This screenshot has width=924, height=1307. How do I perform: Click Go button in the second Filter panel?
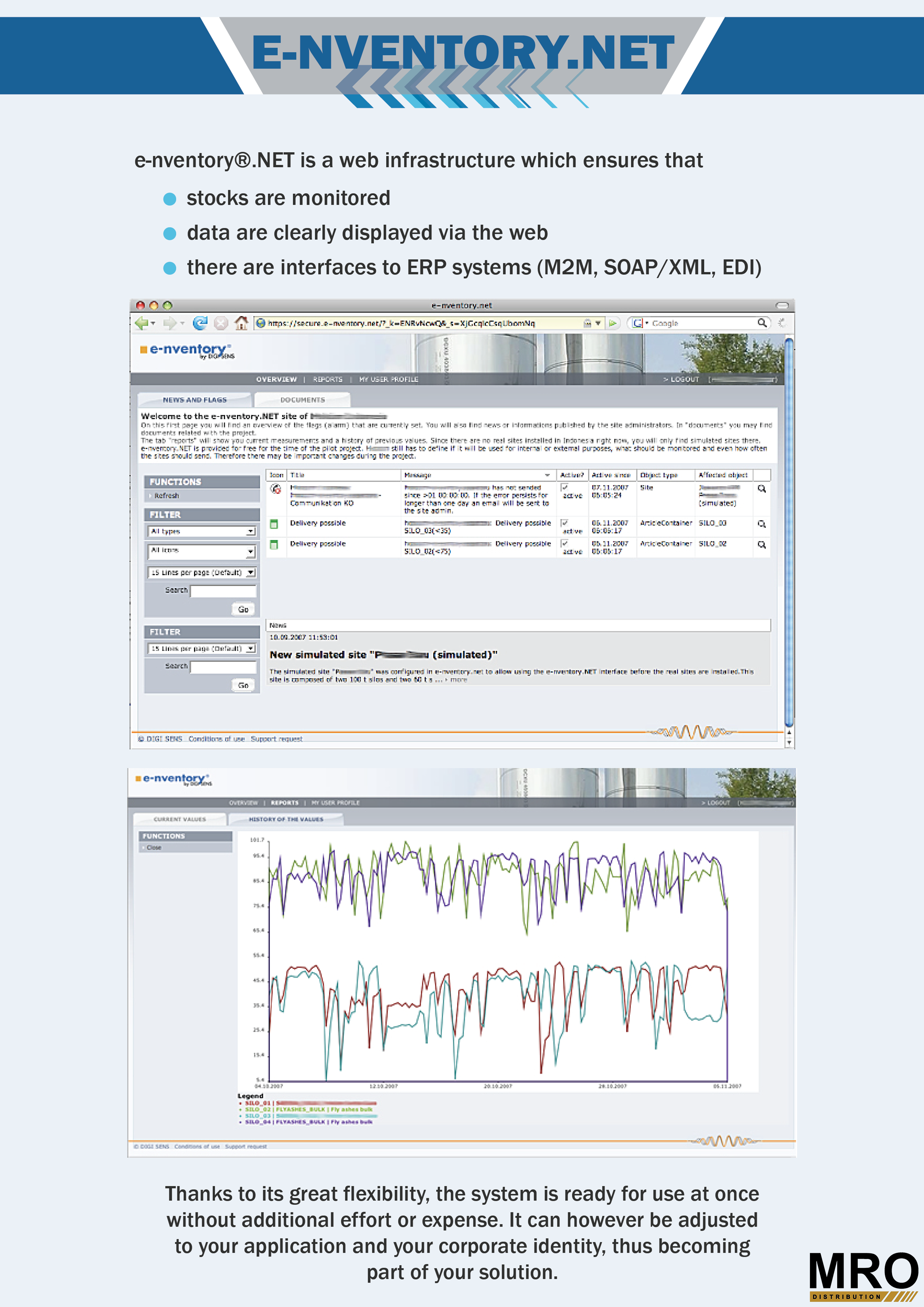[x=243, y=686]
